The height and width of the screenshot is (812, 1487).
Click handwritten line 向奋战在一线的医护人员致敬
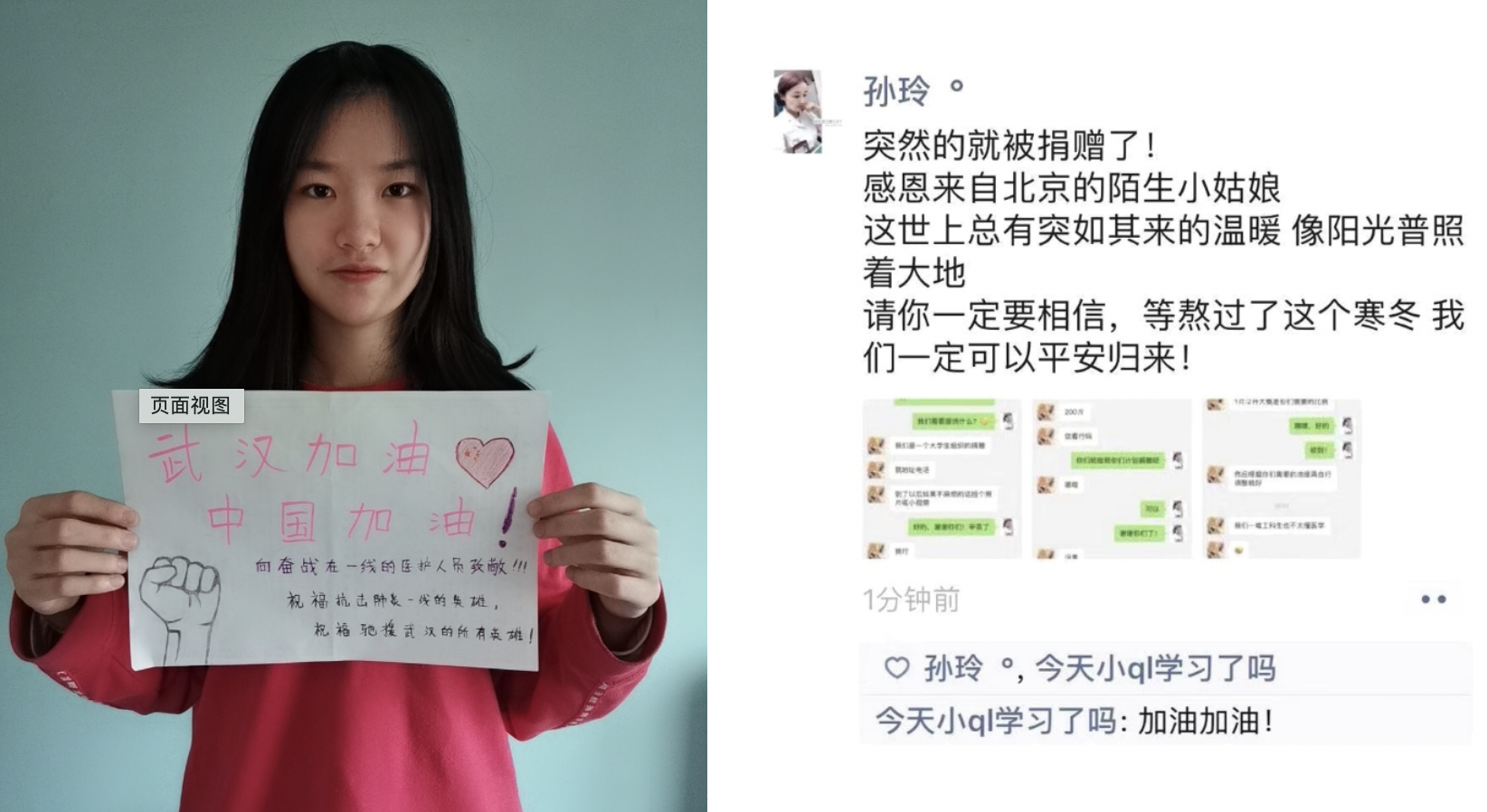391,566
